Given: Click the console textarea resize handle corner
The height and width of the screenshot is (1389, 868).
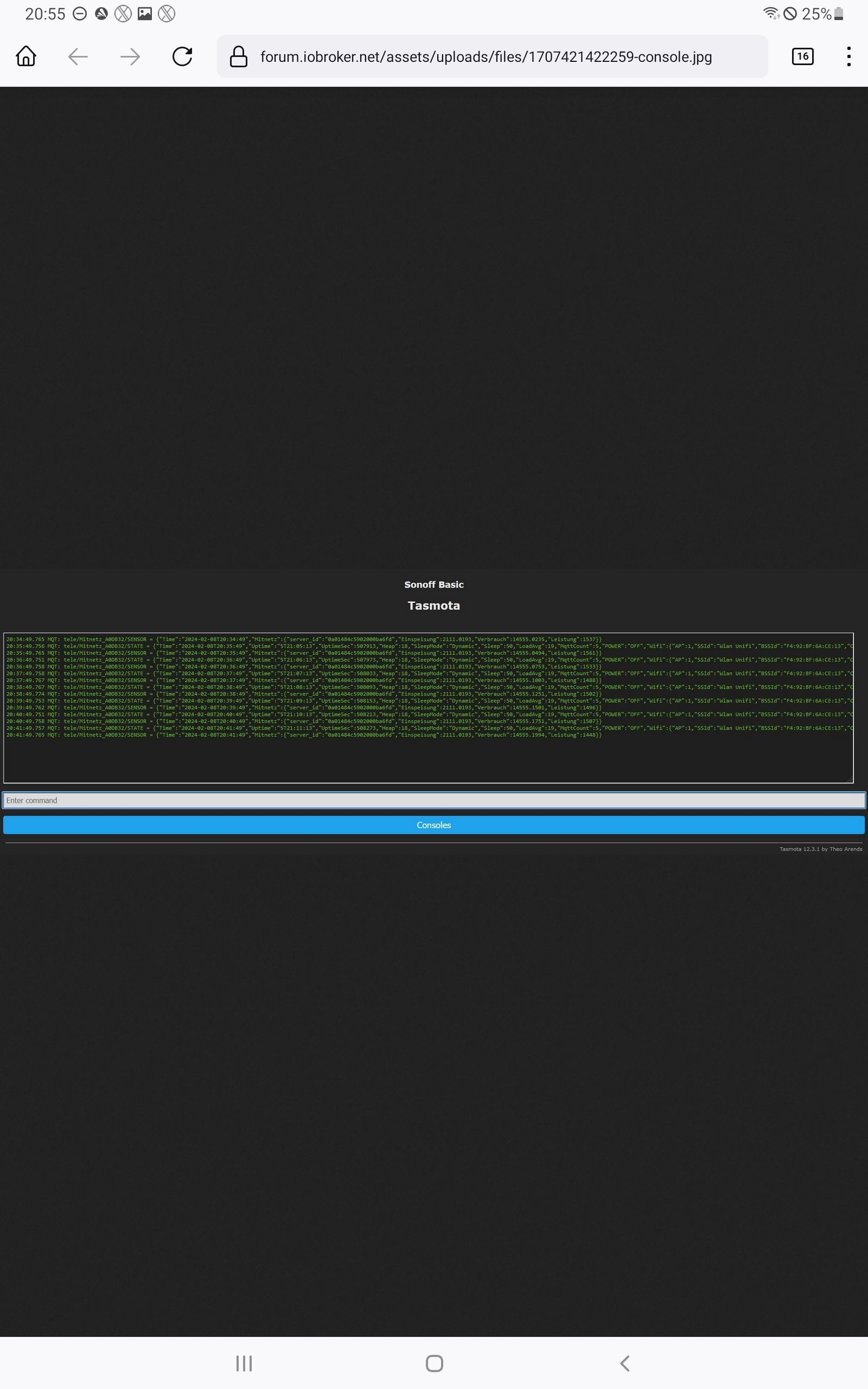Looking at the screenshot, I should [x=850, y=779].
